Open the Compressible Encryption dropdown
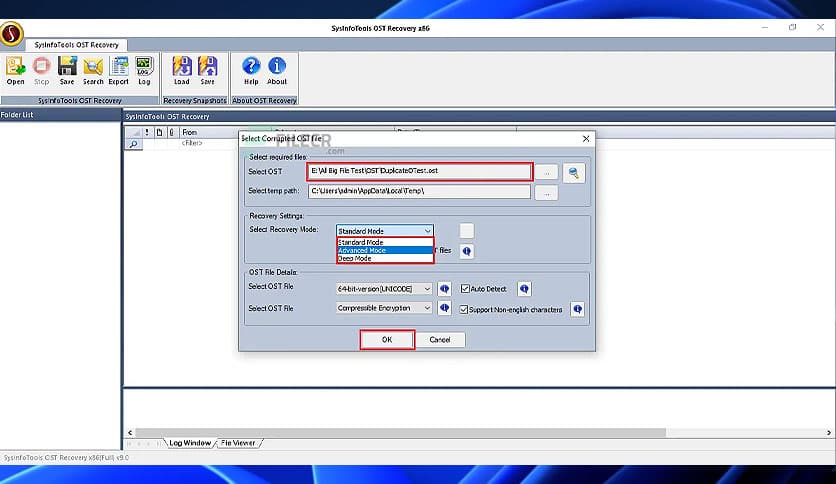Viewport: 836px width, 484px height. tap(384, 308)
